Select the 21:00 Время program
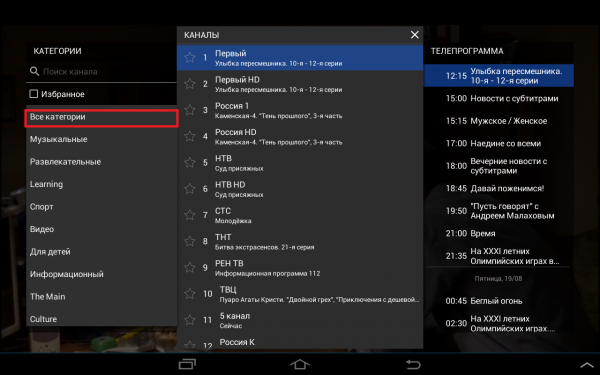Screen dimensions: 600x375 click(499, 233)
